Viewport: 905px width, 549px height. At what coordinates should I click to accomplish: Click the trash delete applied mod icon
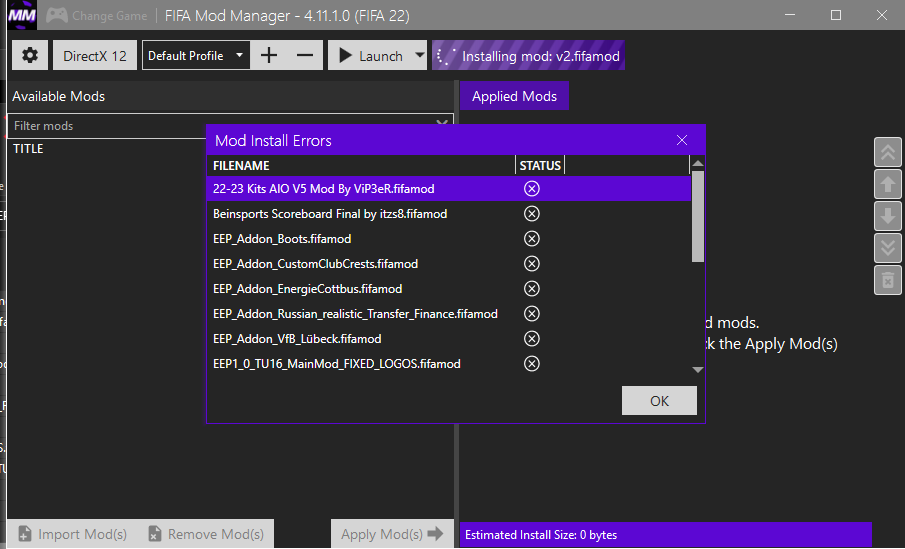888,280
